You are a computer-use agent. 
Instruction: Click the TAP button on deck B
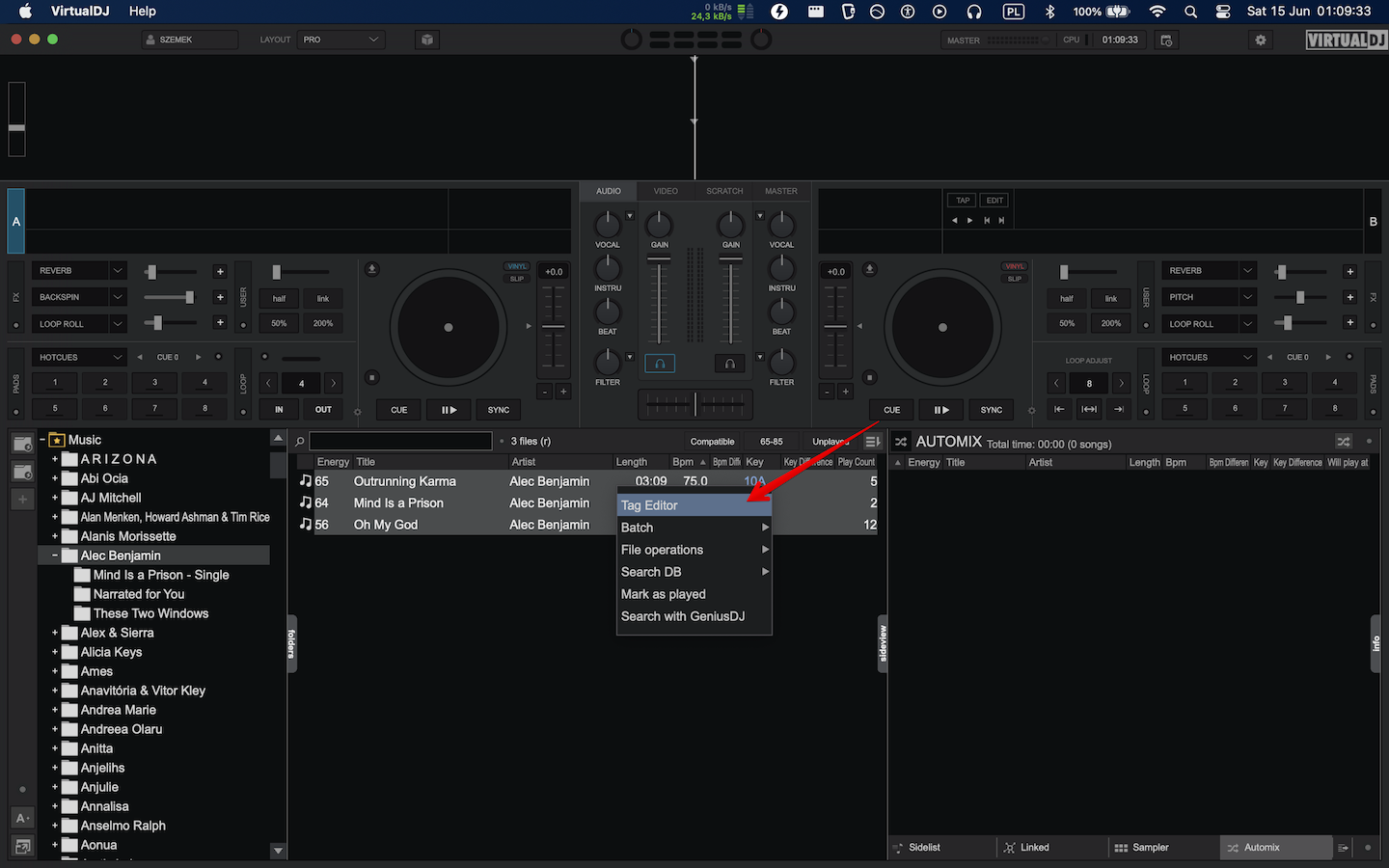coord(963,201)
